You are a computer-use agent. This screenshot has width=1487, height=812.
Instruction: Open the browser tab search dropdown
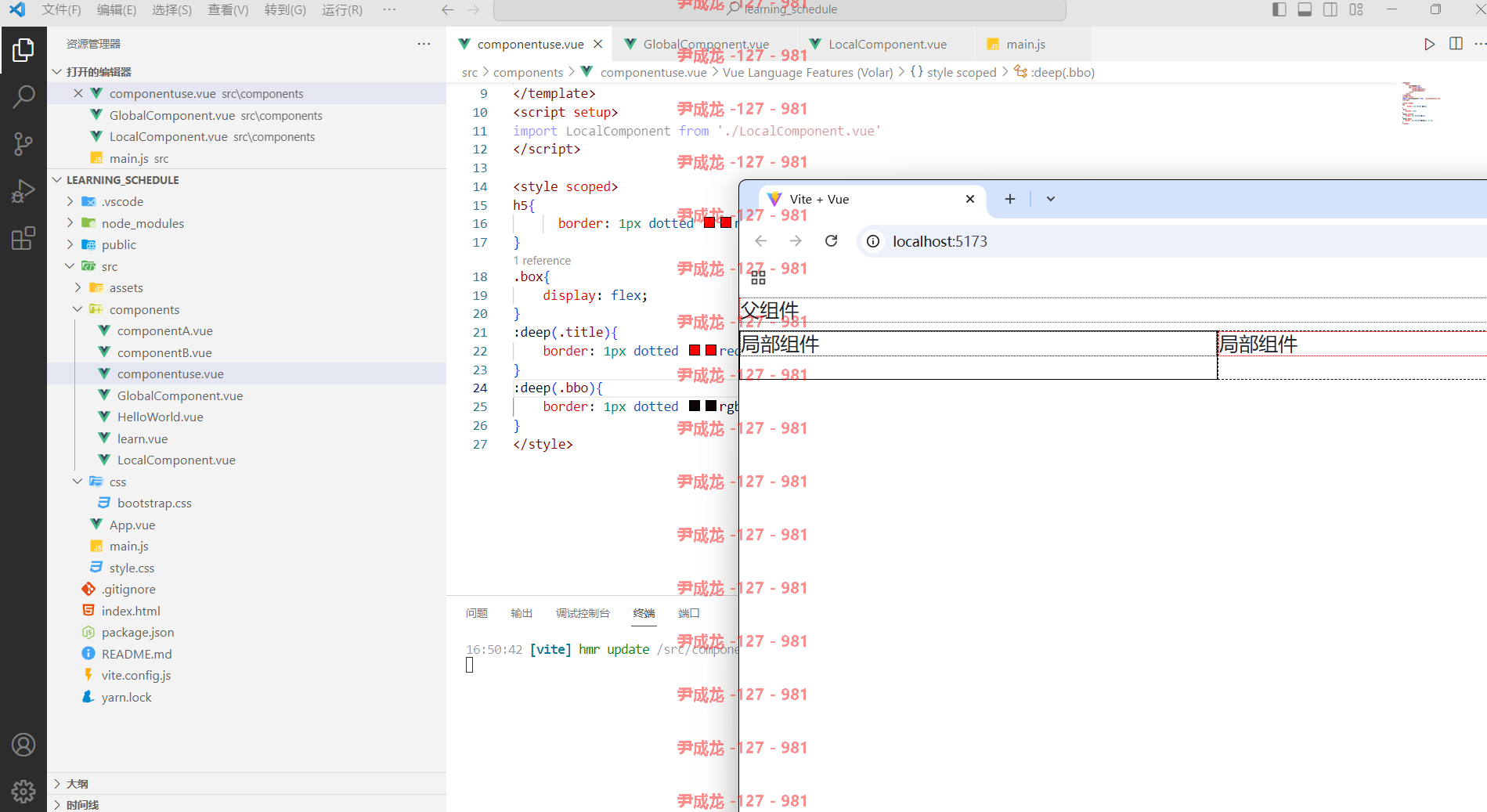click(x=1051, y=199)
